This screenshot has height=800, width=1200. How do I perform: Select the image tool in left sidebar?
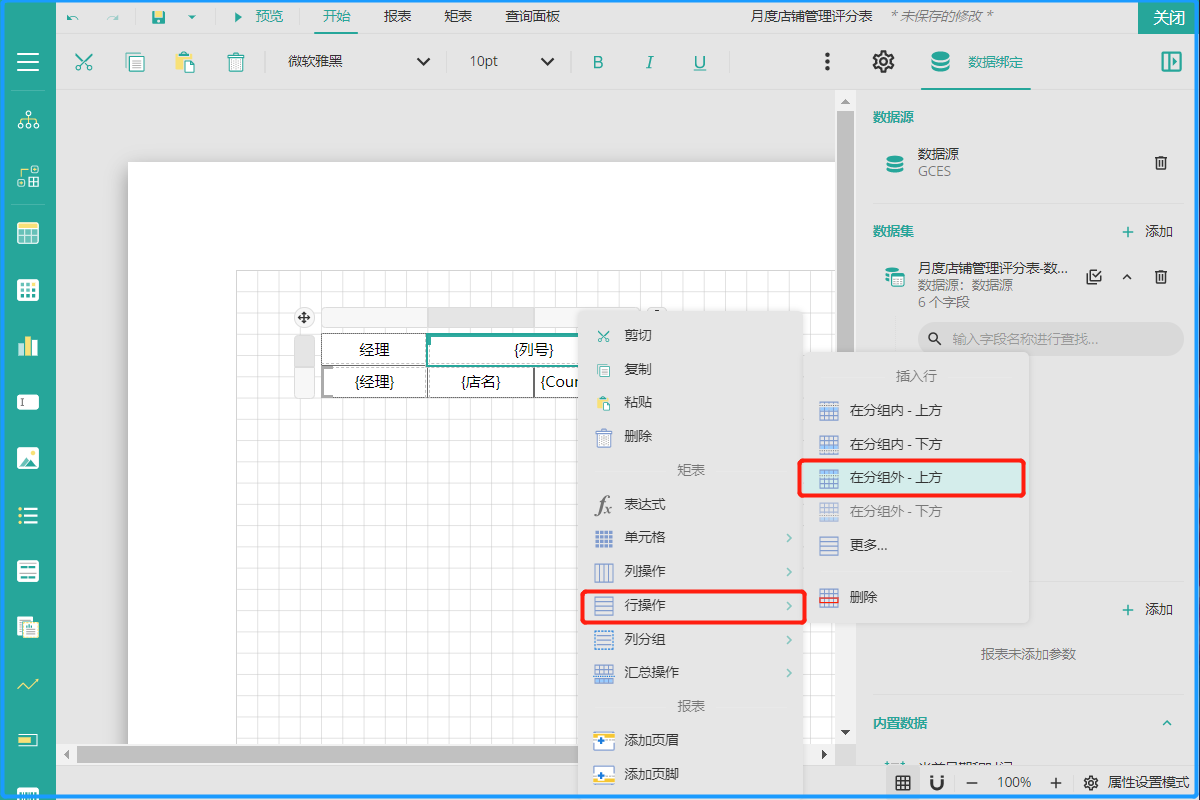click(x=28, y=459)
